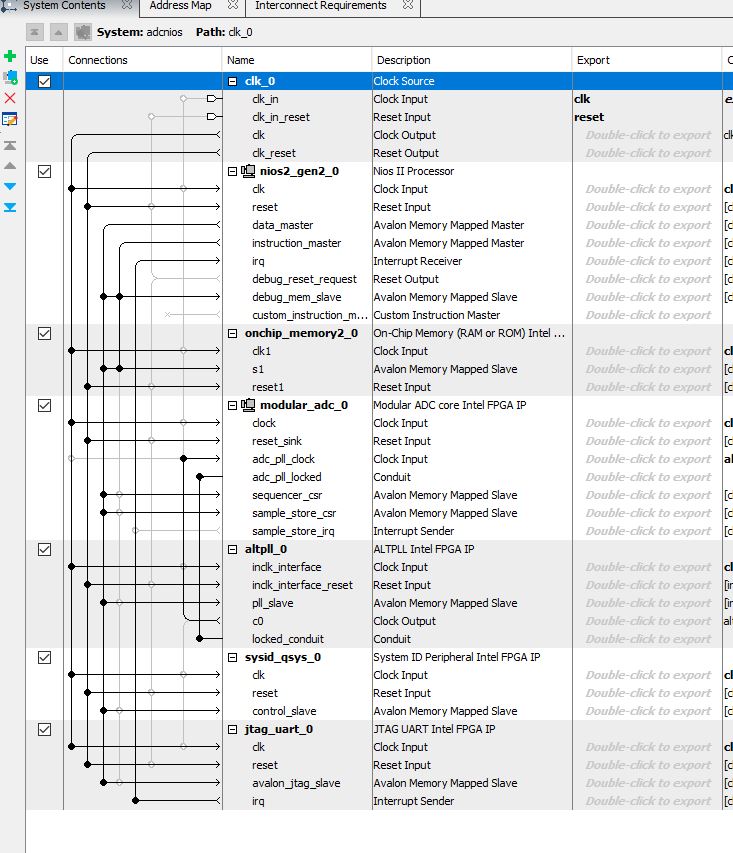The height and width of the screenshot is (853, 733).
Task: Close the Address Map tab
Action: (x=233, y=5)
